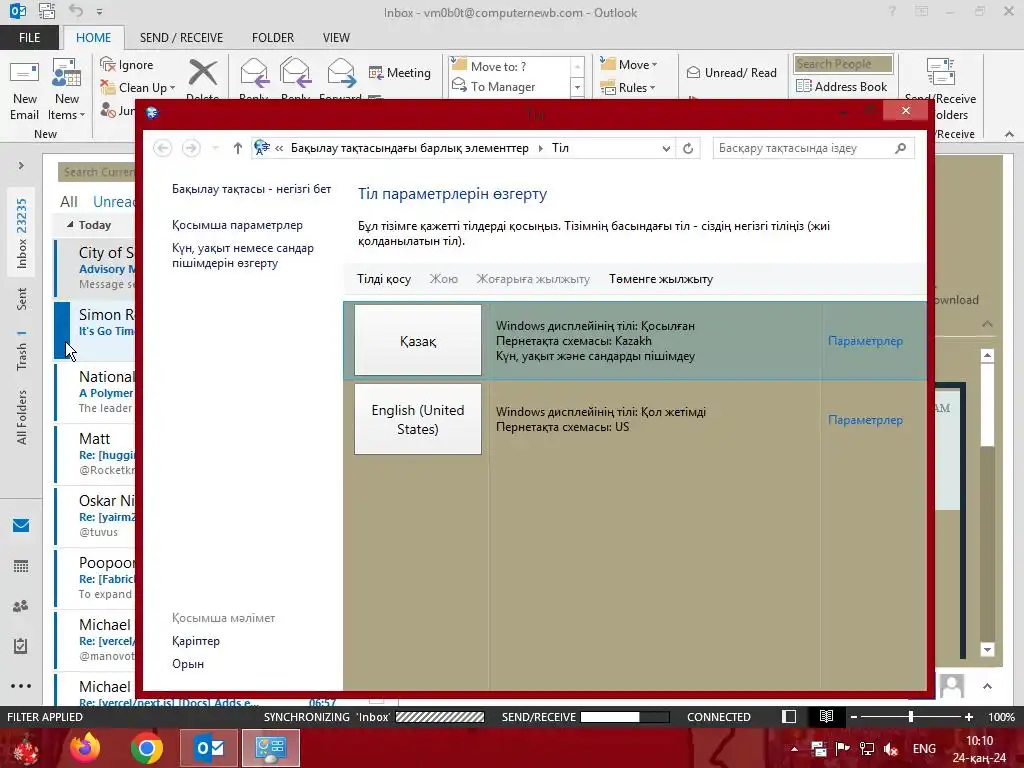This screenshot has height=768, width=1024.
Task: Open 'Қосымша параметрлер' link
Action: [237, 225]
